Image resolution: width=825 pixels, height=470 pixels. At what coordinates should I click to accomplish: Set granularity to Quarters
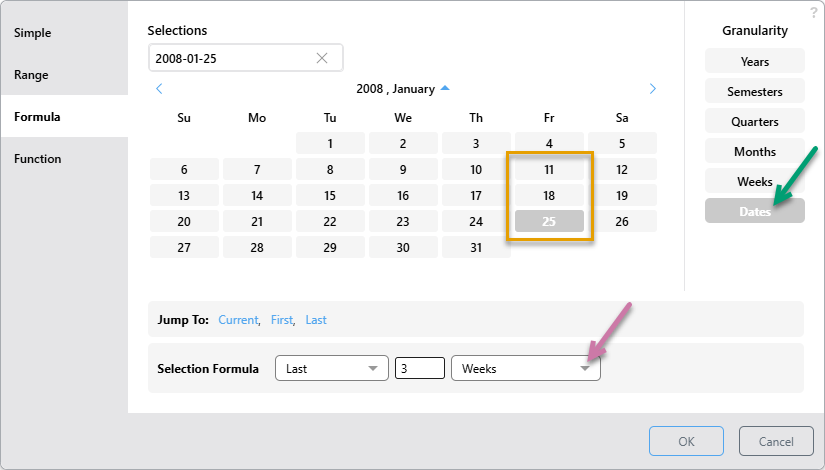click(754, 122)
